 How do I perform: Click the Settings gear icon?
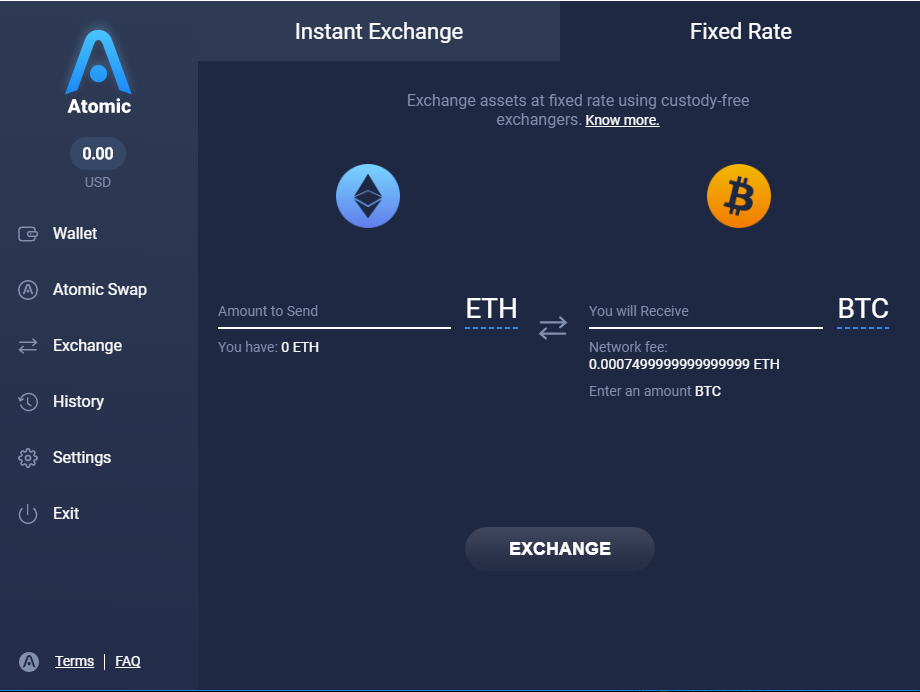click(x=28, y=458)
